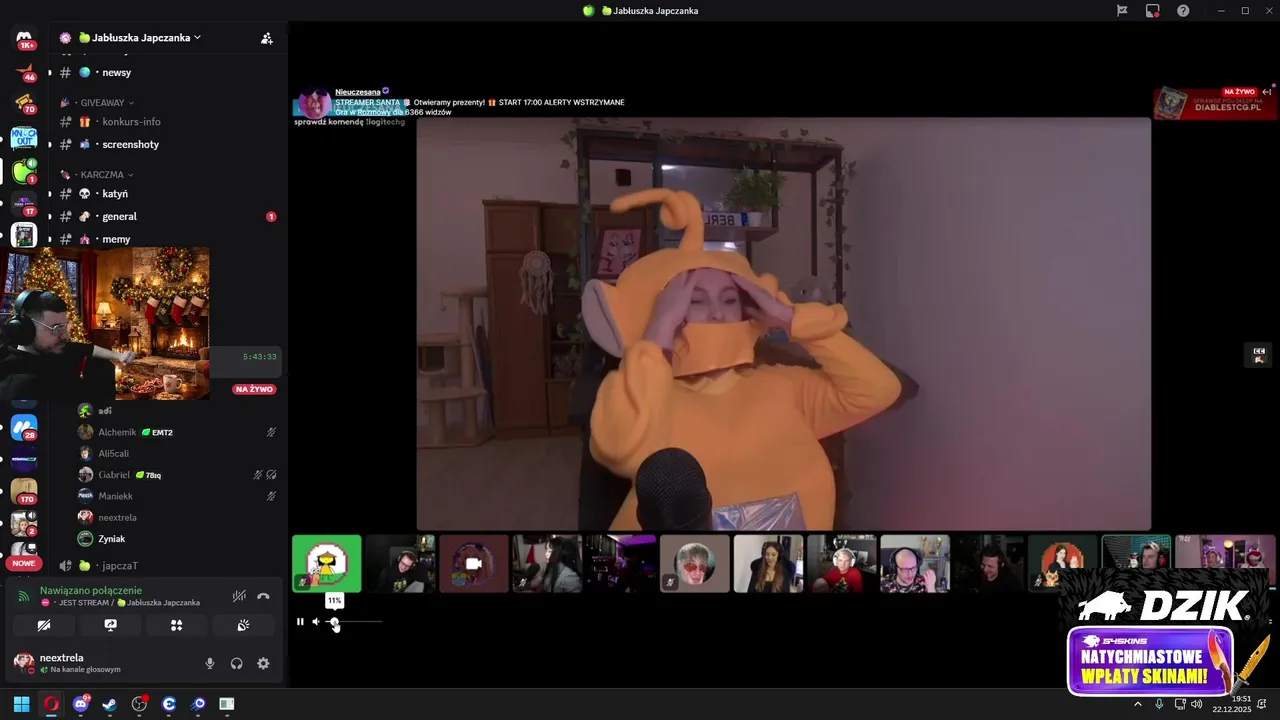Open the katyń channel

pyautogui.click(x=166, y=194)
